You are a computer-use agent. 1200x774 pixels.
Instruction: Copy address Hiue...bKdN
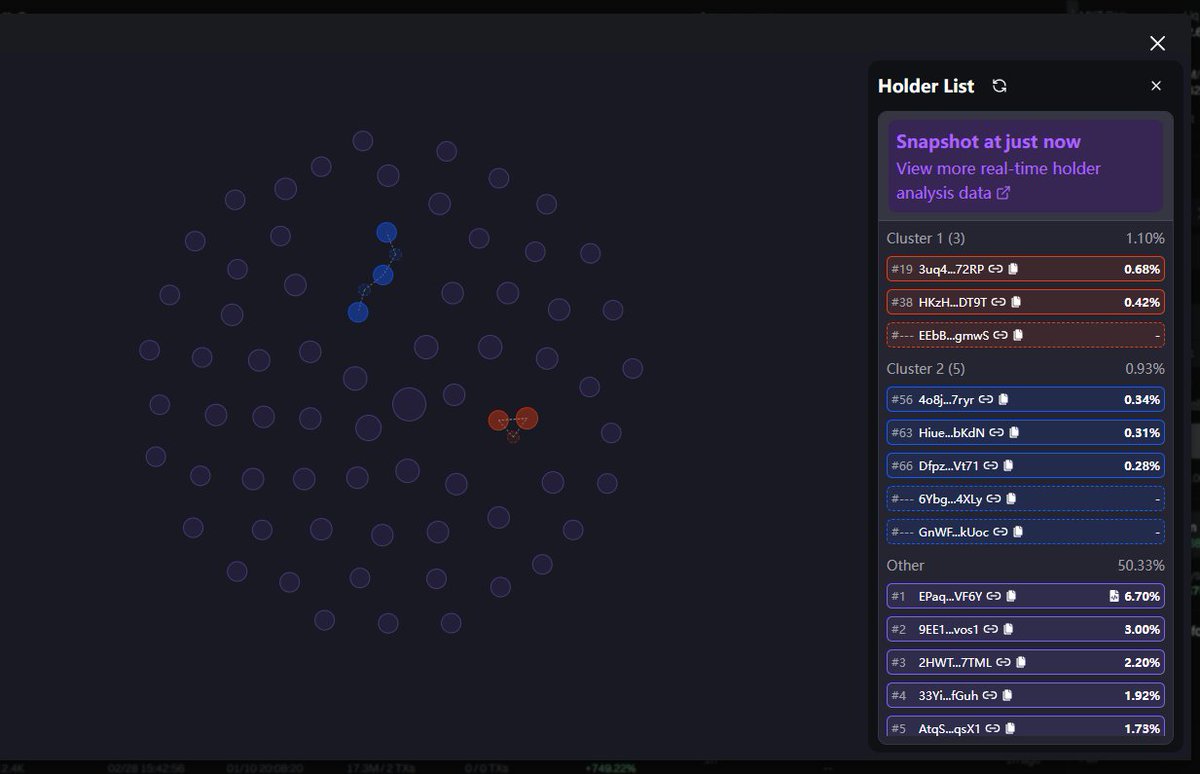(1014, 433)
